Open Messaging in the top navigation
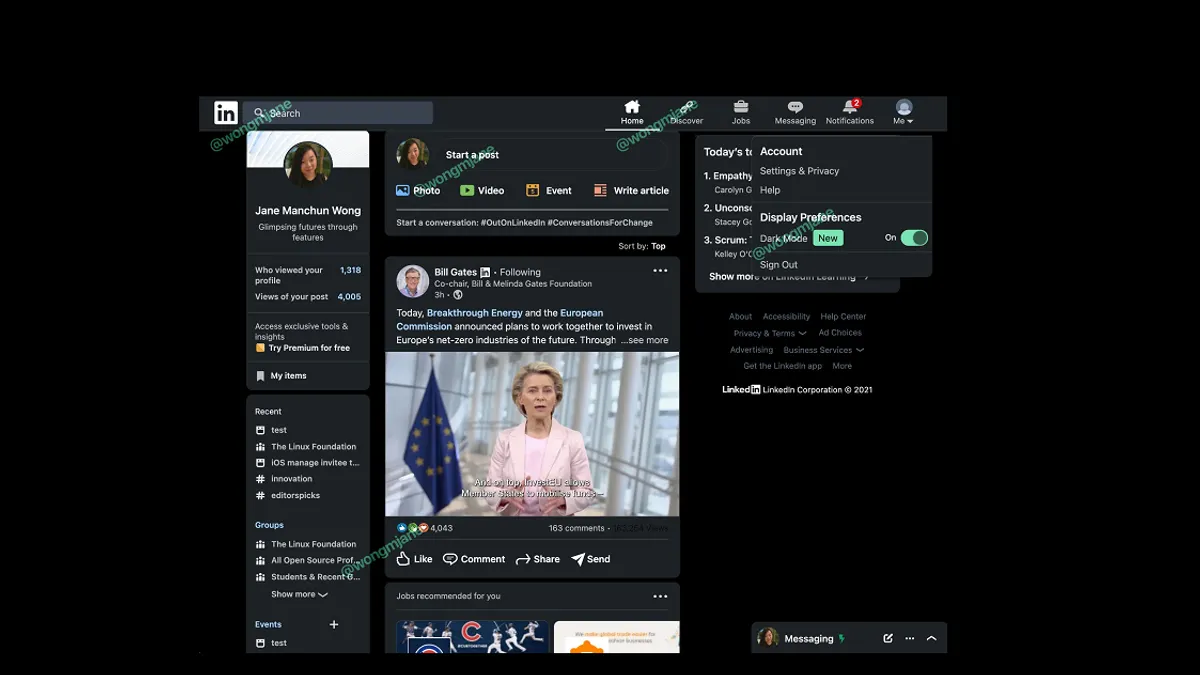 [x=795, y=113]
